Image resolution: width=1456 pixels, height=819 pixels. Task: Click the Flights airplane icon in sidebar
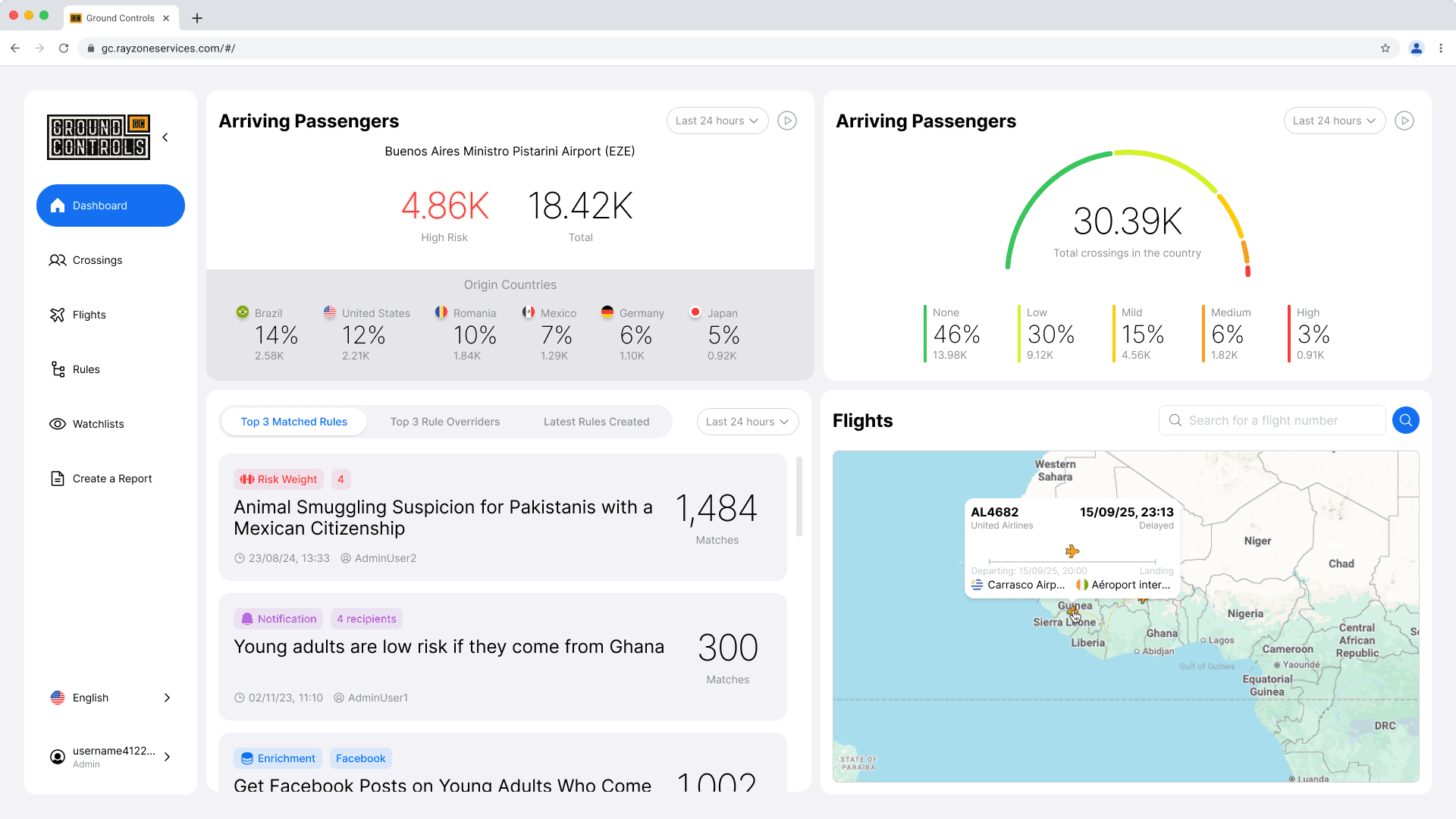pyautogui.click(x=58, y=315)
